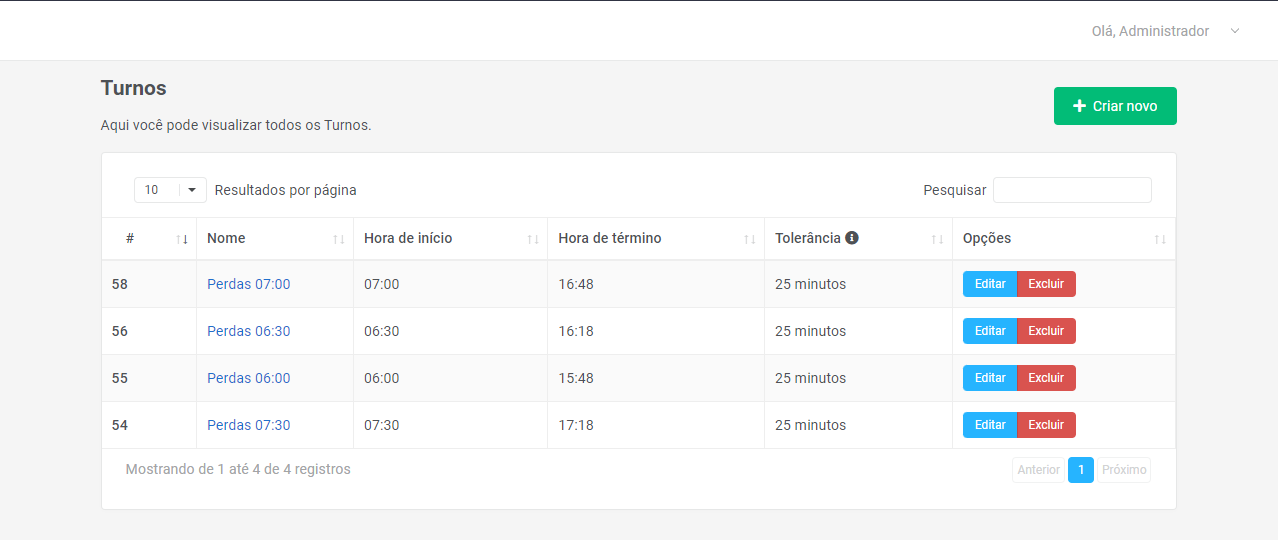Edit the Perdas 07:00 shift
Screen dimensions: 1278x540
[990, 284]
